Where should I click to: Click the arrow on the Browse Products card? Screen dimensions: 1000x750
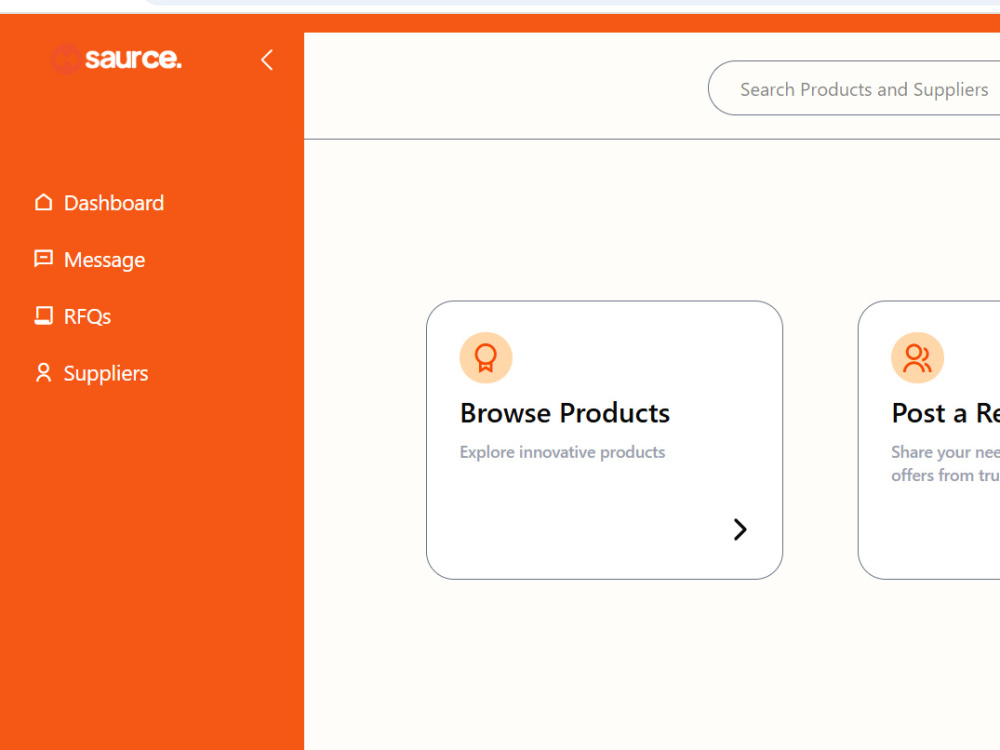[x=740, y=529]
